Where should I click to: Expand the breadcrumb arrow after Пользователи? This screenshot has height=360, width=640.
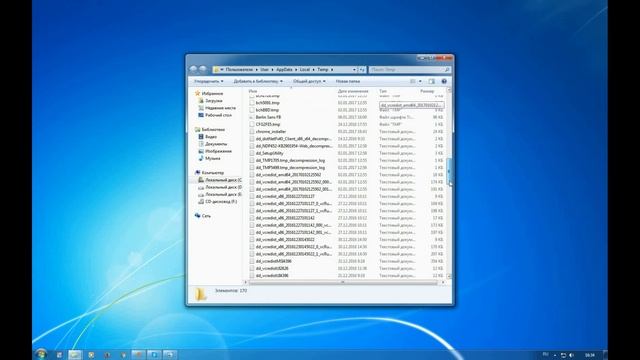[257, 70]
